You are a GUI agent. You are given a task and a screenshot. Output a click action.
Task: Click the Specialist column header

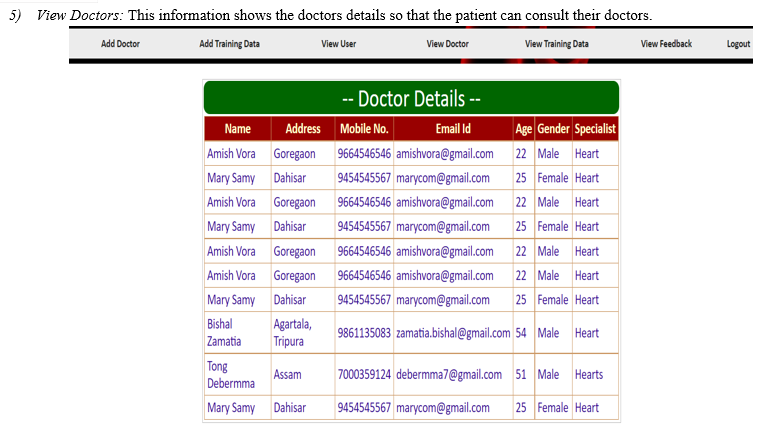595,129
